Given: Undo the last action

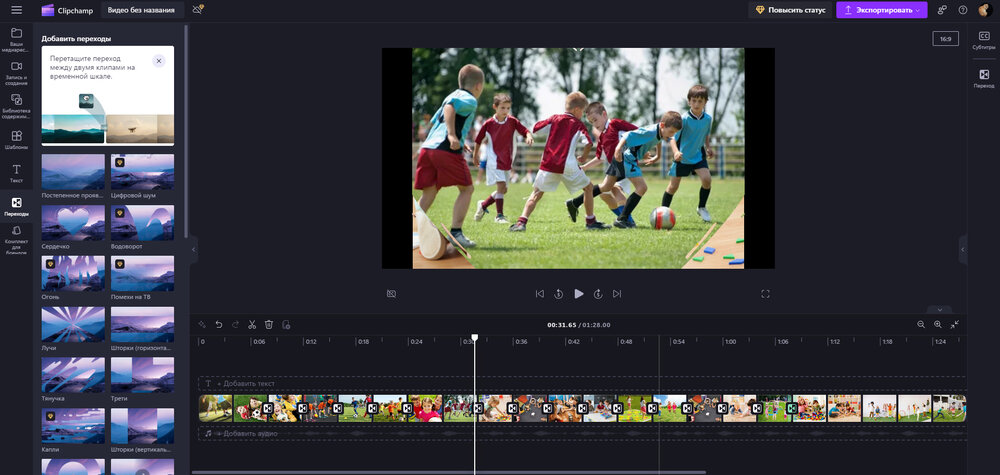Looking at the screenshot, I should pyautogui.click(x=219, y=325).
